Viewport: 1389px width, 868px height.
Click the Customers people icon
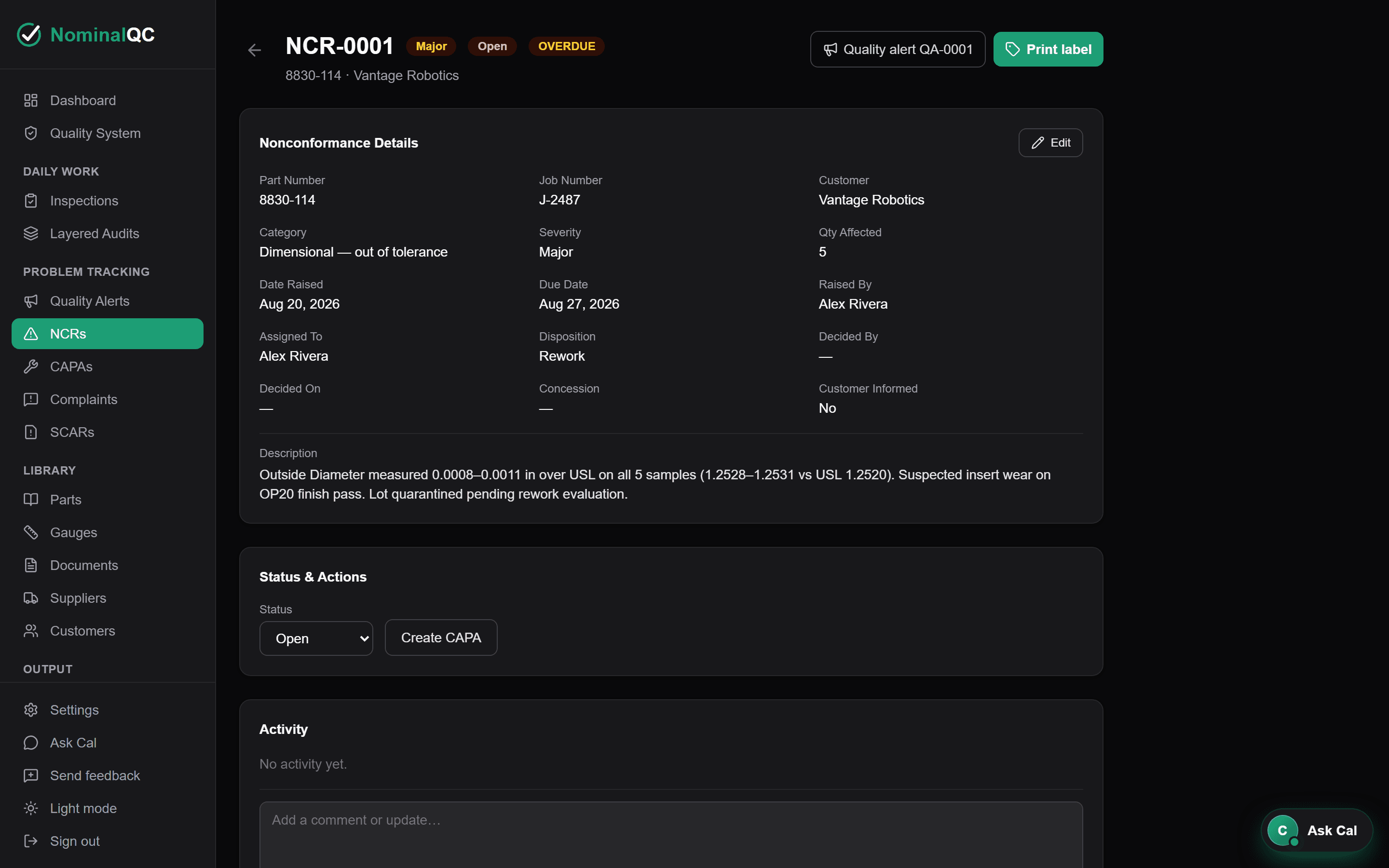31,630
